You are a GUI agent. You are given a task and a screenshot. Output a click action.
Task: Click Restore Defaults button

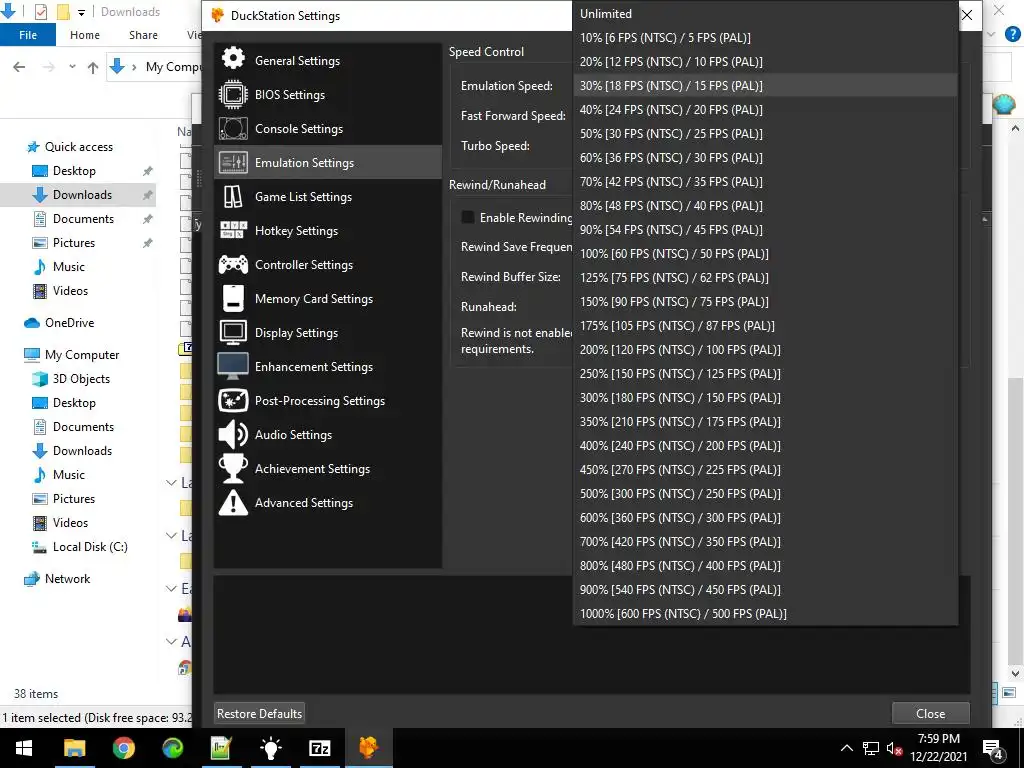(259, 714)
